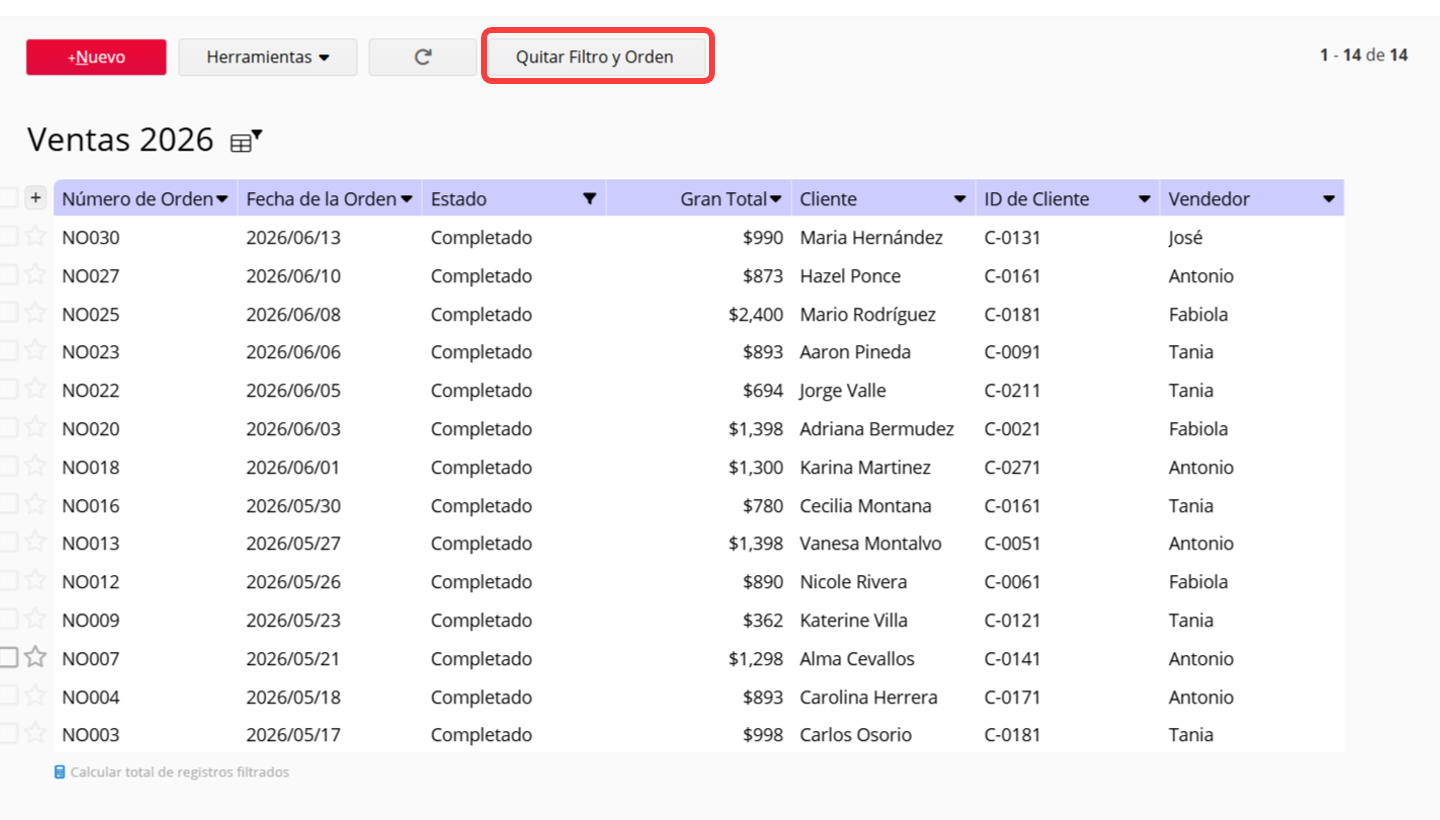
Task: Open the record for Mario Rodríguez
Action: pos(868,314)
